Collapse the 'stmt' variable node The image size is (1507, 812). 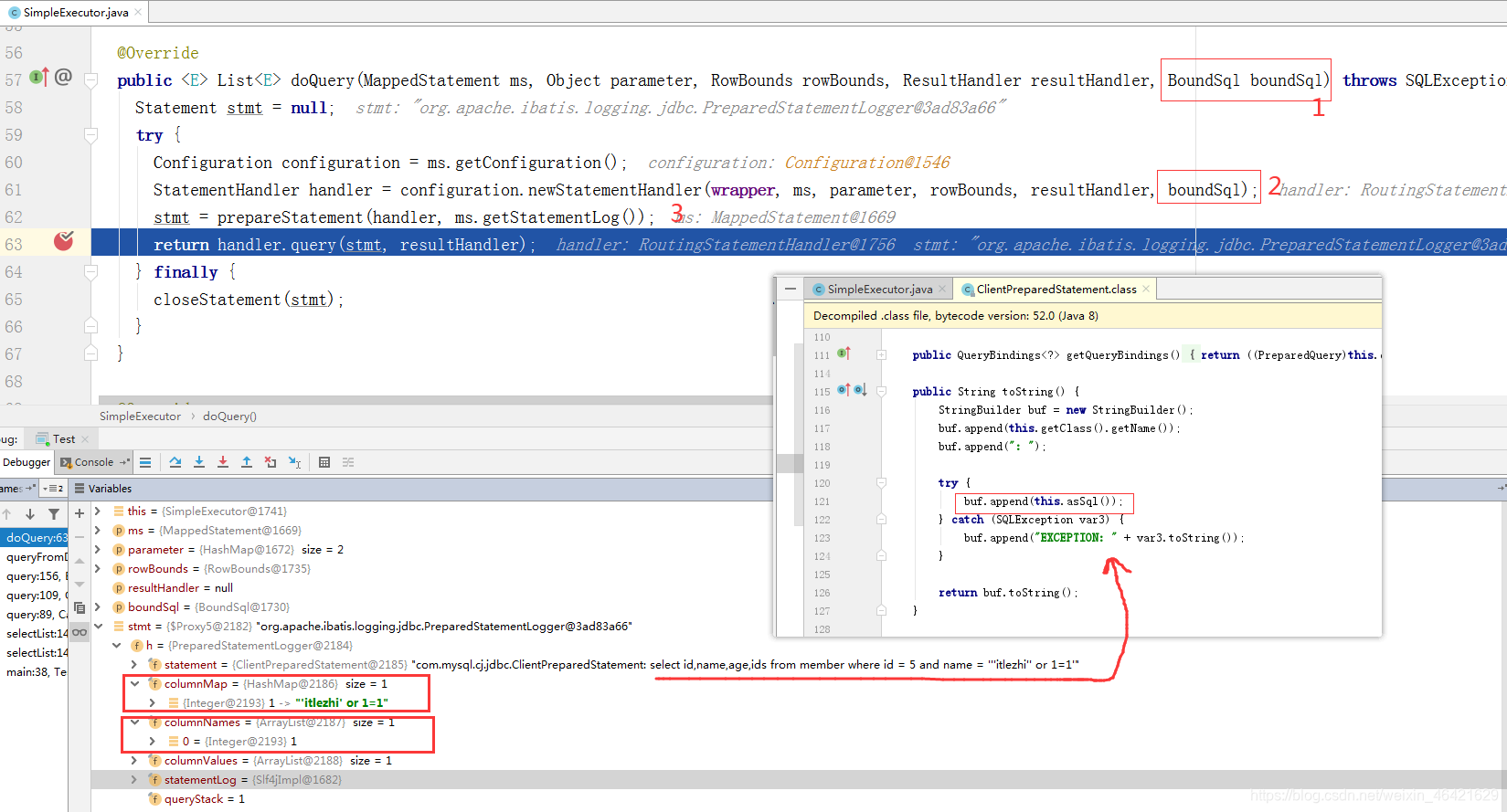click(98, 627)
